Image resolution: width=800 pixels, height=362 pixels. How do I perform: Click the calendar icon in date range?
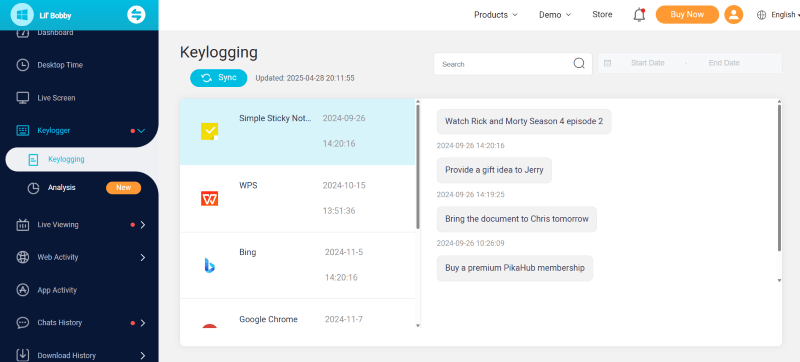click(x=608, y=64)
